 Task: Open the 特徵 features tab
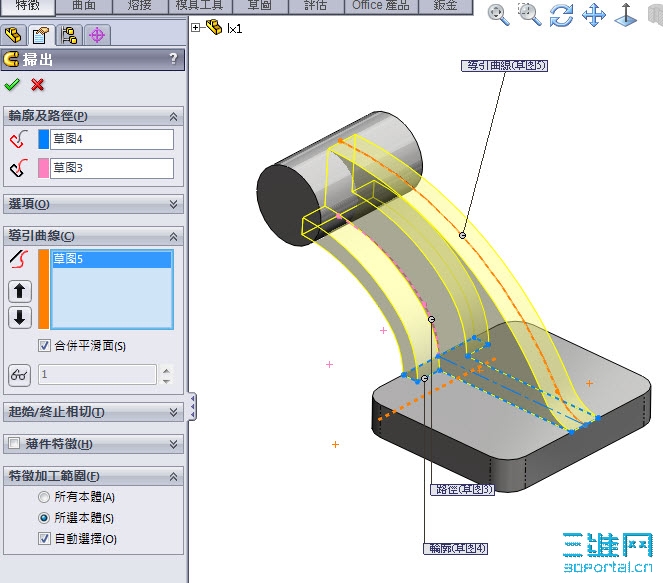[x=27, y=6]
